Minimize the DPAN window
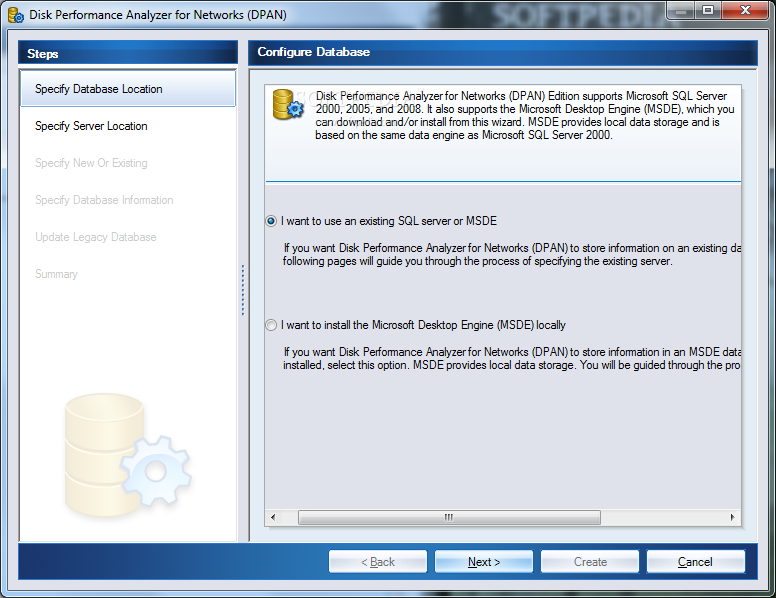This screenshot has width=776, height=598. coord(681,10)
